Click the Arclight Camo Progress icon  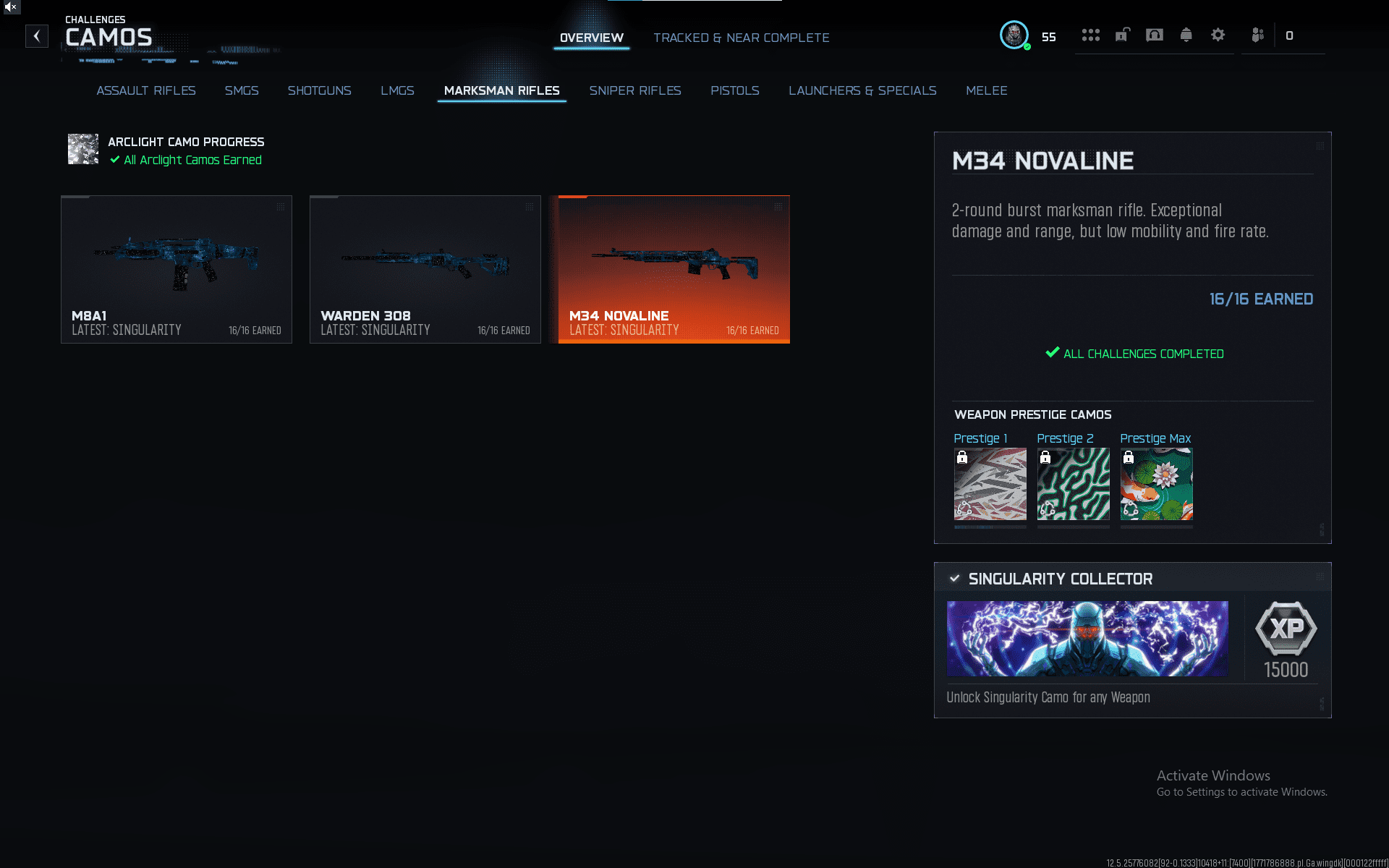[x=83, y=149]
